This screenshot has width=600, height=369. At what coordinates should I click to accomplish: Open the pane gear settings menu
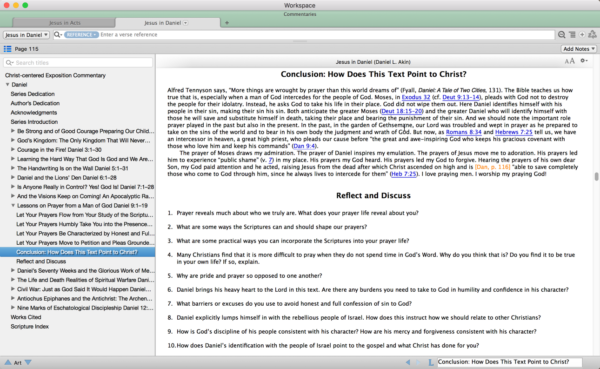pos(584,60)
